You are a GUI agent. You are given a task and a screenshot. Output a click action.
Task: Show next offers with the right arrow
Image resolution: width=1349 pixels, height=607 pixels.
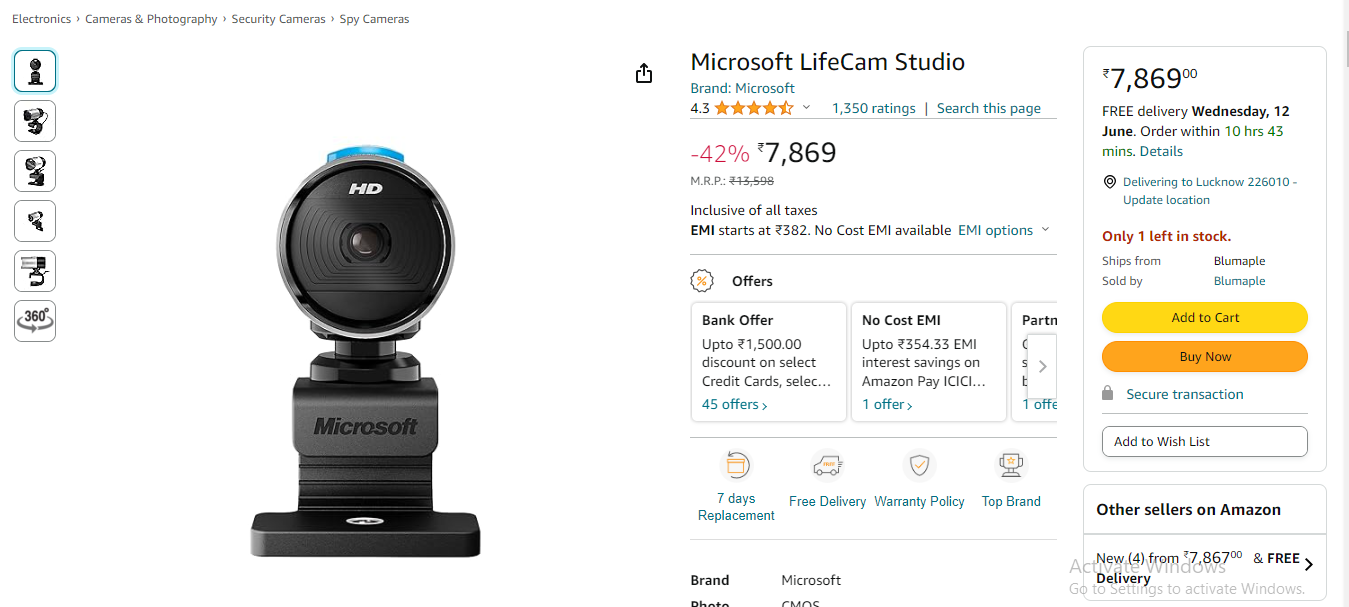[x=1042, y=366]
